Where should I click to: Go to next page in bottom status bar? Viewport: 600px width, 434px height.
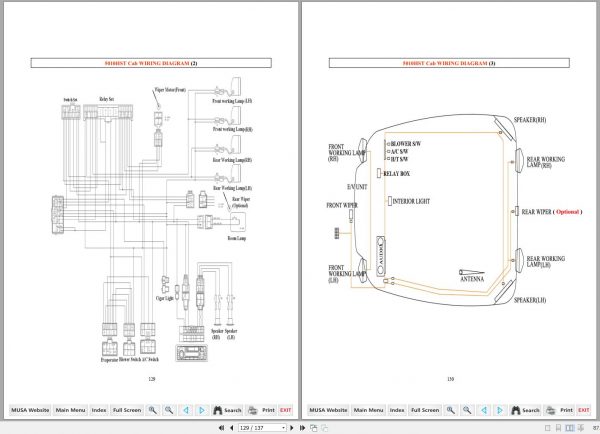point(292,427)
